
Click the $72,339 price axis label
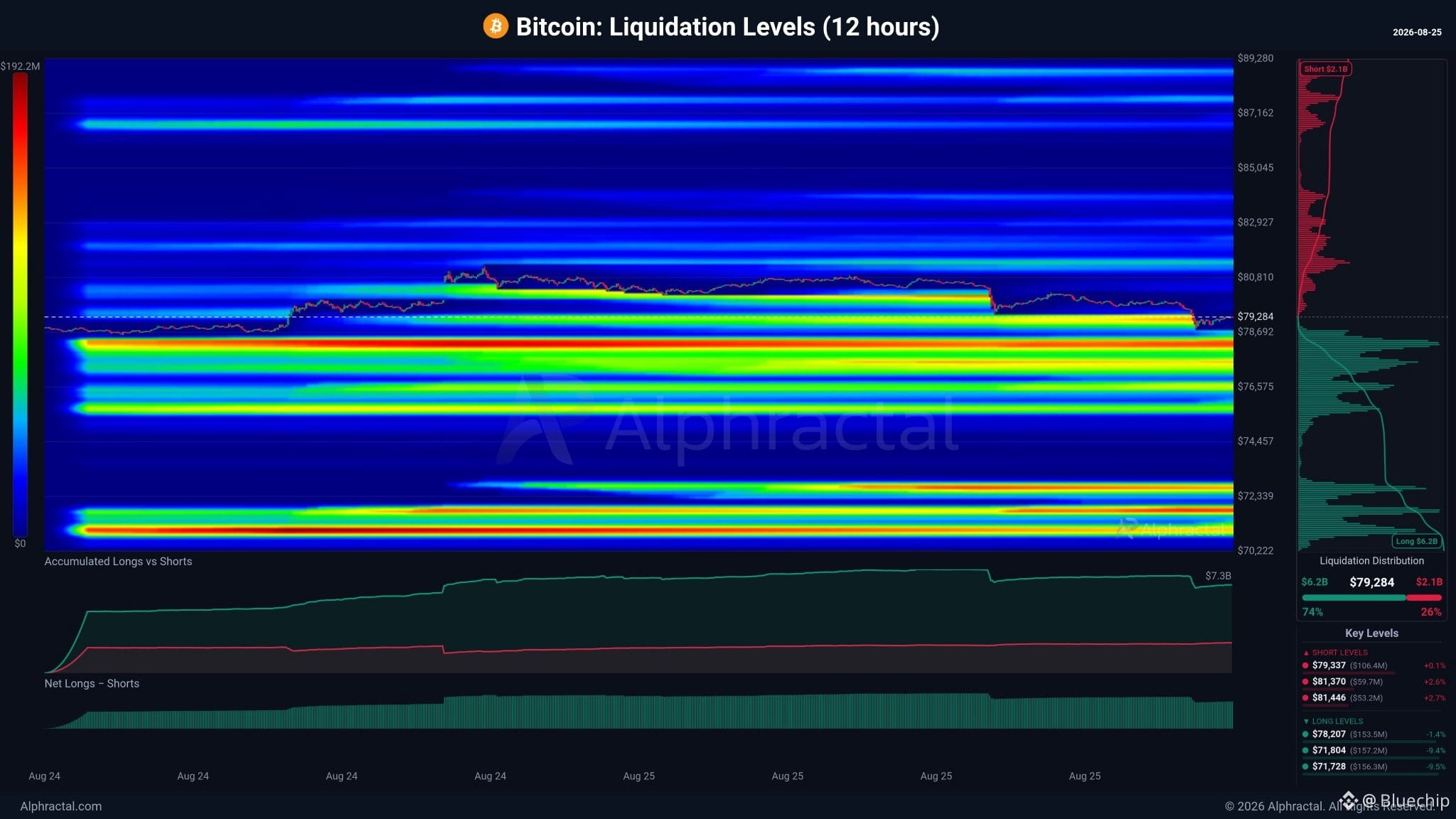pos(1256,496)
